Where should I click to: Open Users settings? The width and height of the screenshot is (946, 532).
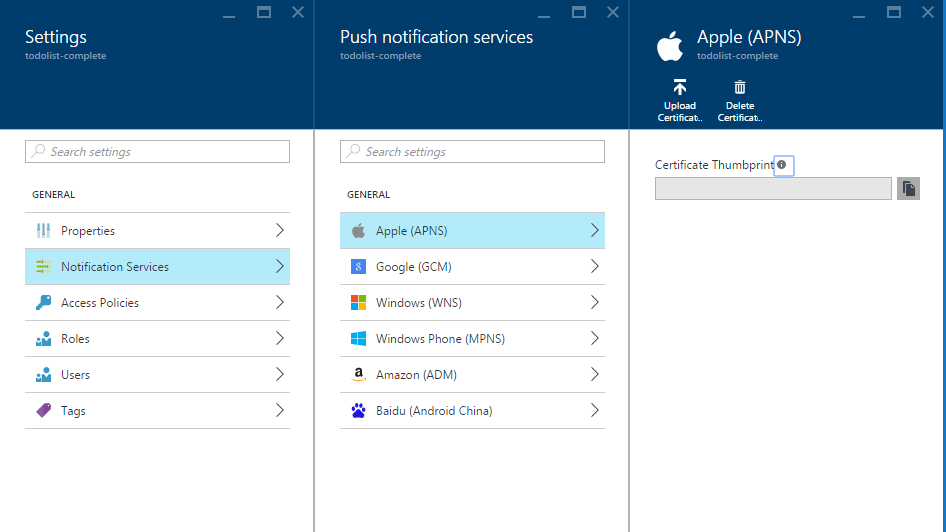click(157, 375)
